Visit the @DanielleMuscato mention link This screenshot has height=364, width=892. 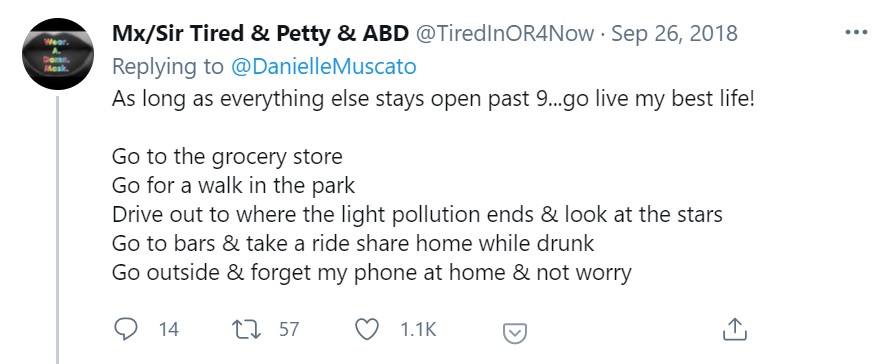click(324, 67)
